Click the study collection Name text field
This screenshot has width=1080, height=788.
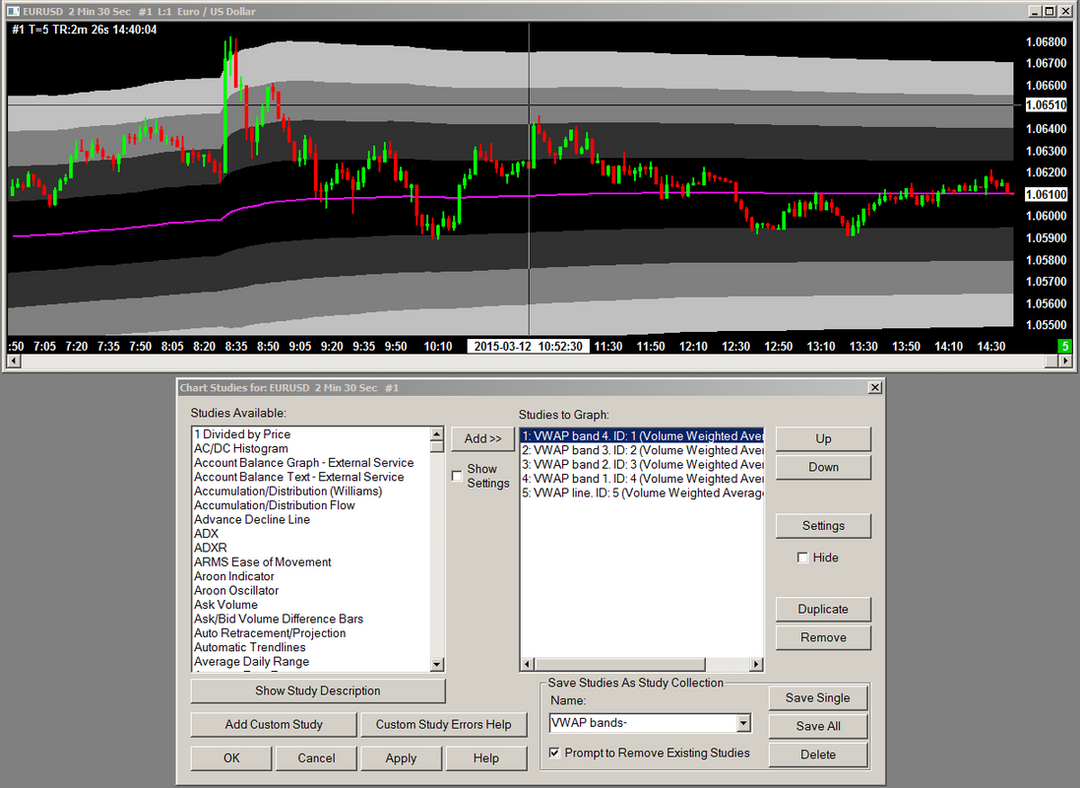click(x=641, y=723)
